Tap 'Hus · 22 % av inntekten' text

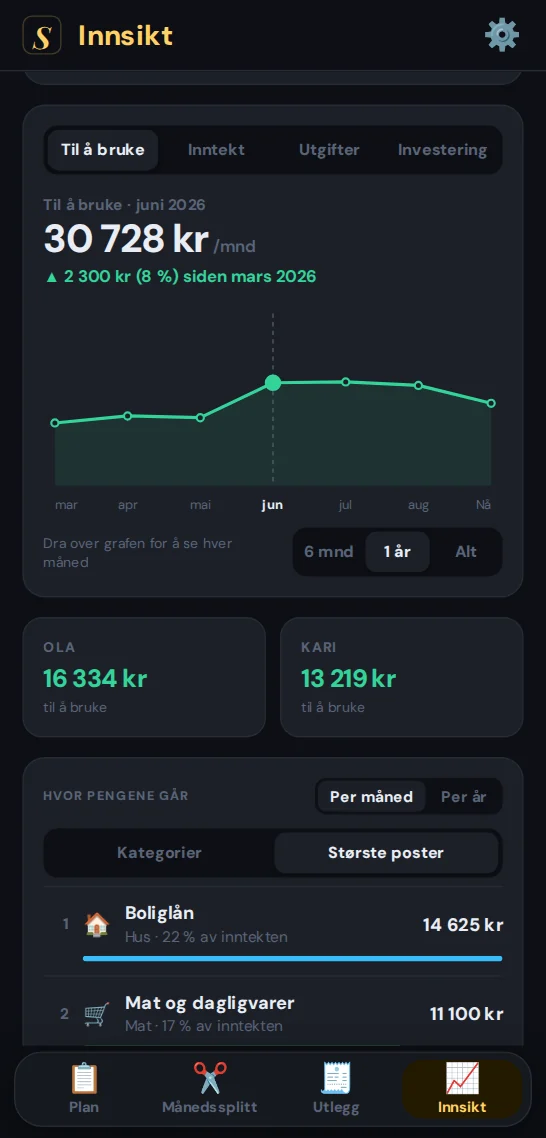206,937
